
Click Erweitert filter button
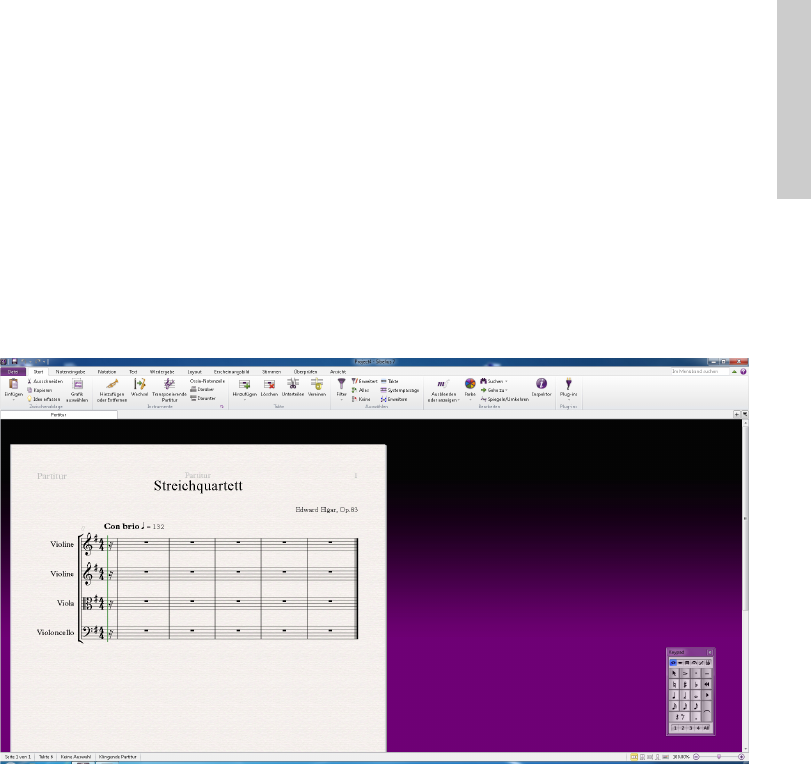365,381
